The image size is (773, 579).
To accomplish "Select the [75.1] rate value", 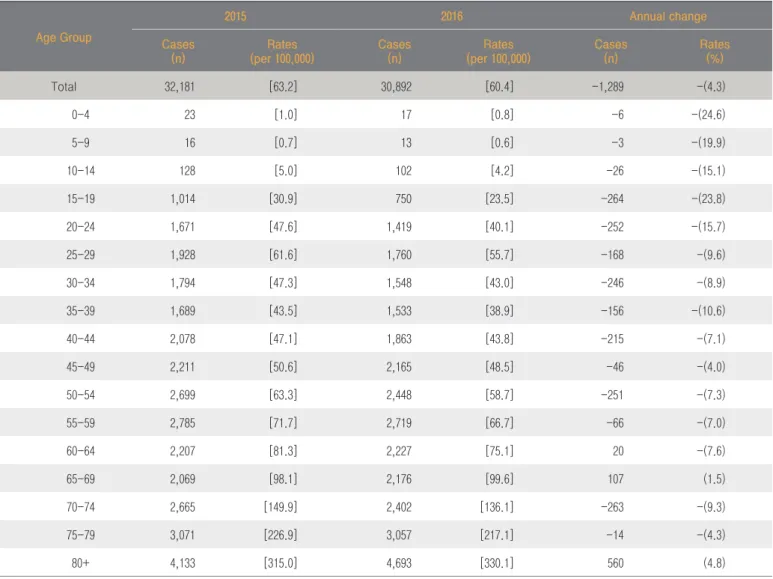I will (499, 451).
